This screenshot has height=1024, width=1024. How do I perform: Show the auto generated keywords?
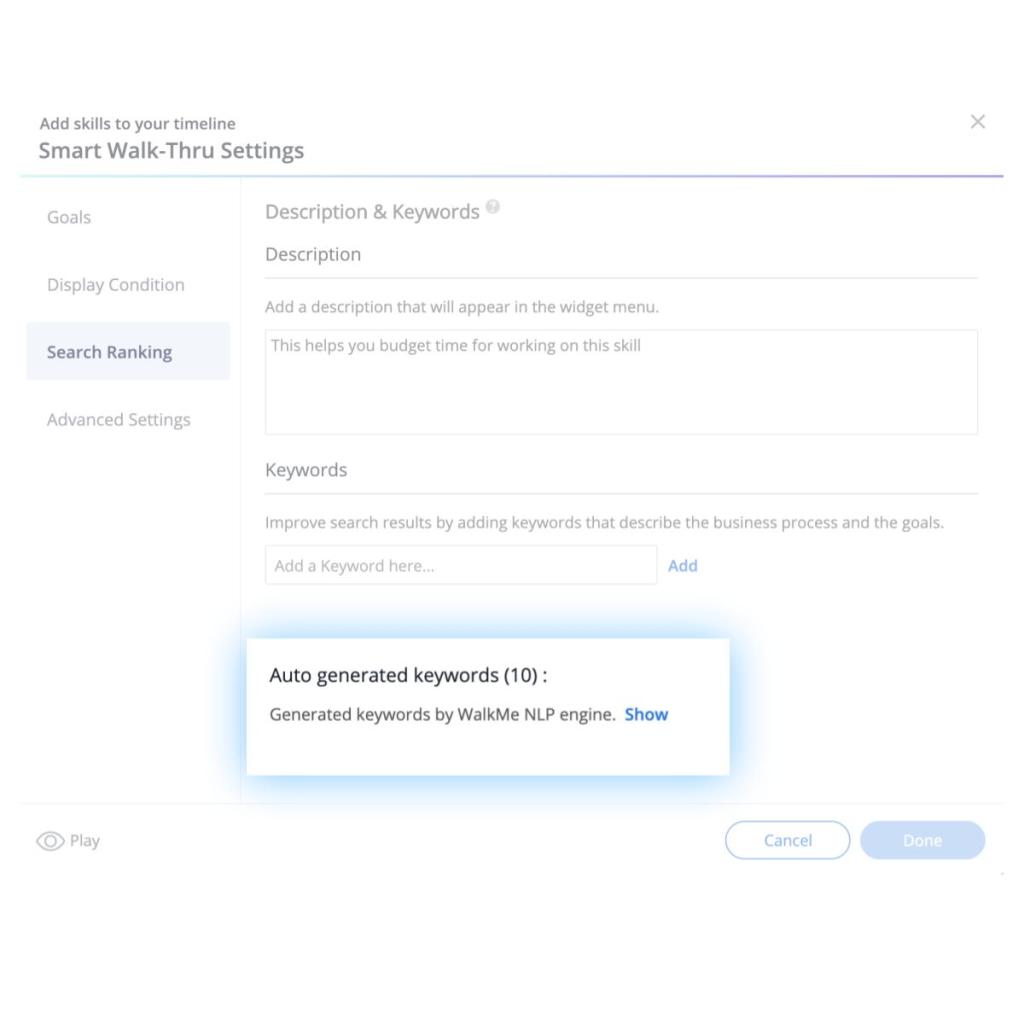tap(646, 715)
